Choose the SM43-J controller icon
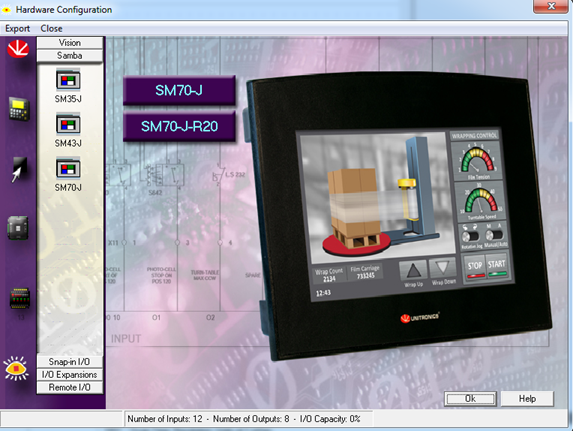This screenshot has width=573, height=431. tap(68, 124)
